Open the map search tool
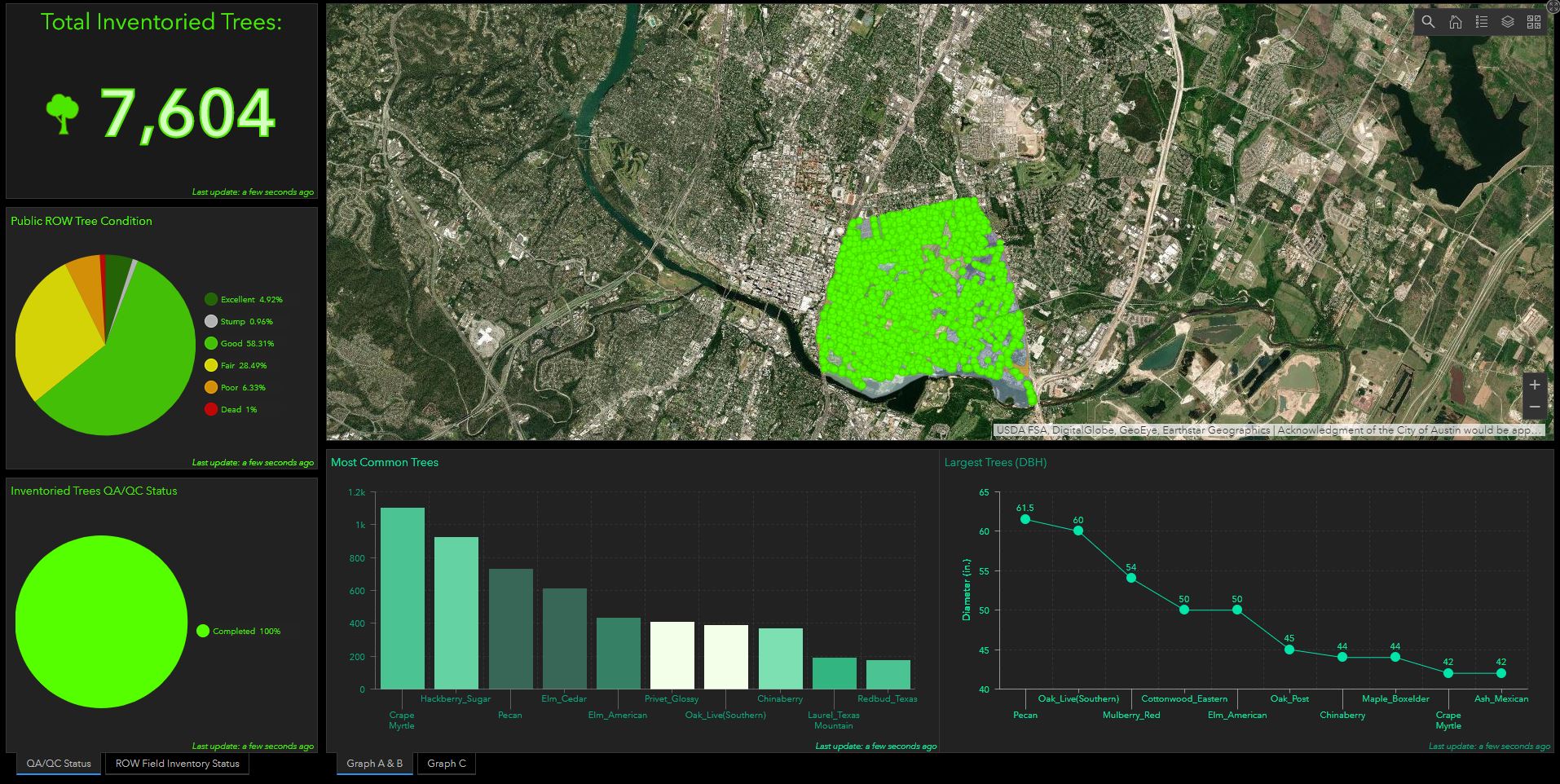The image size is (1560, 784). [1428, 22]
